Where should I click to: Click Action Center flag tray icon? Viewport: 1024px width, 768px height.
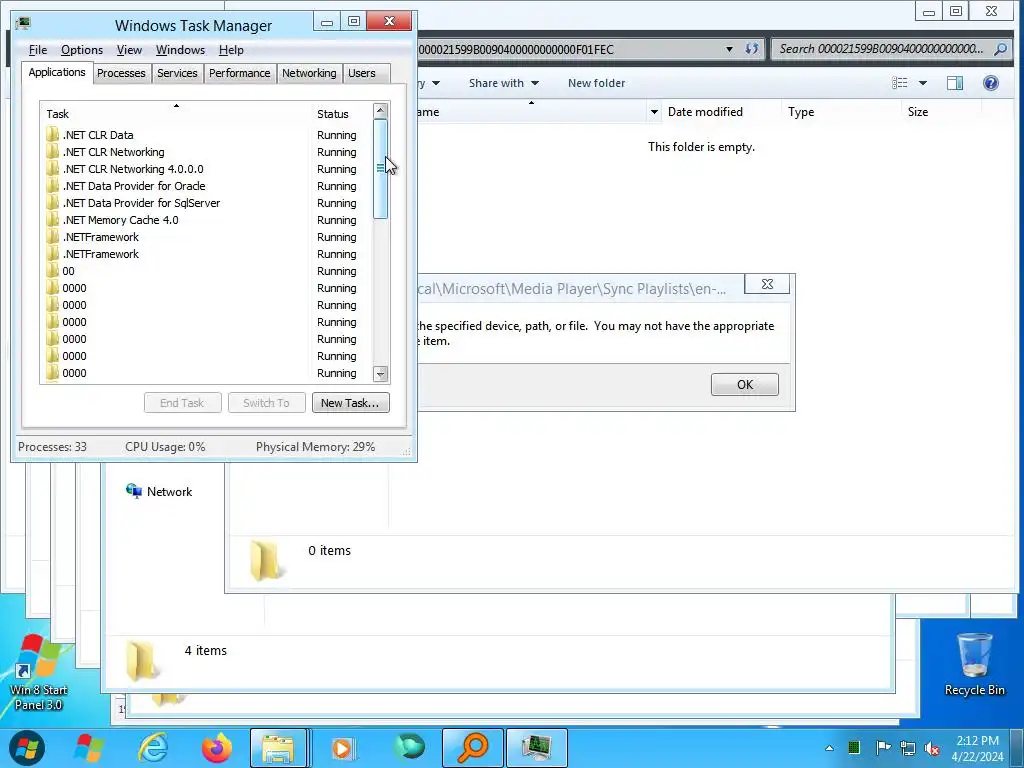pyautogui.click(x=882, y=748)
